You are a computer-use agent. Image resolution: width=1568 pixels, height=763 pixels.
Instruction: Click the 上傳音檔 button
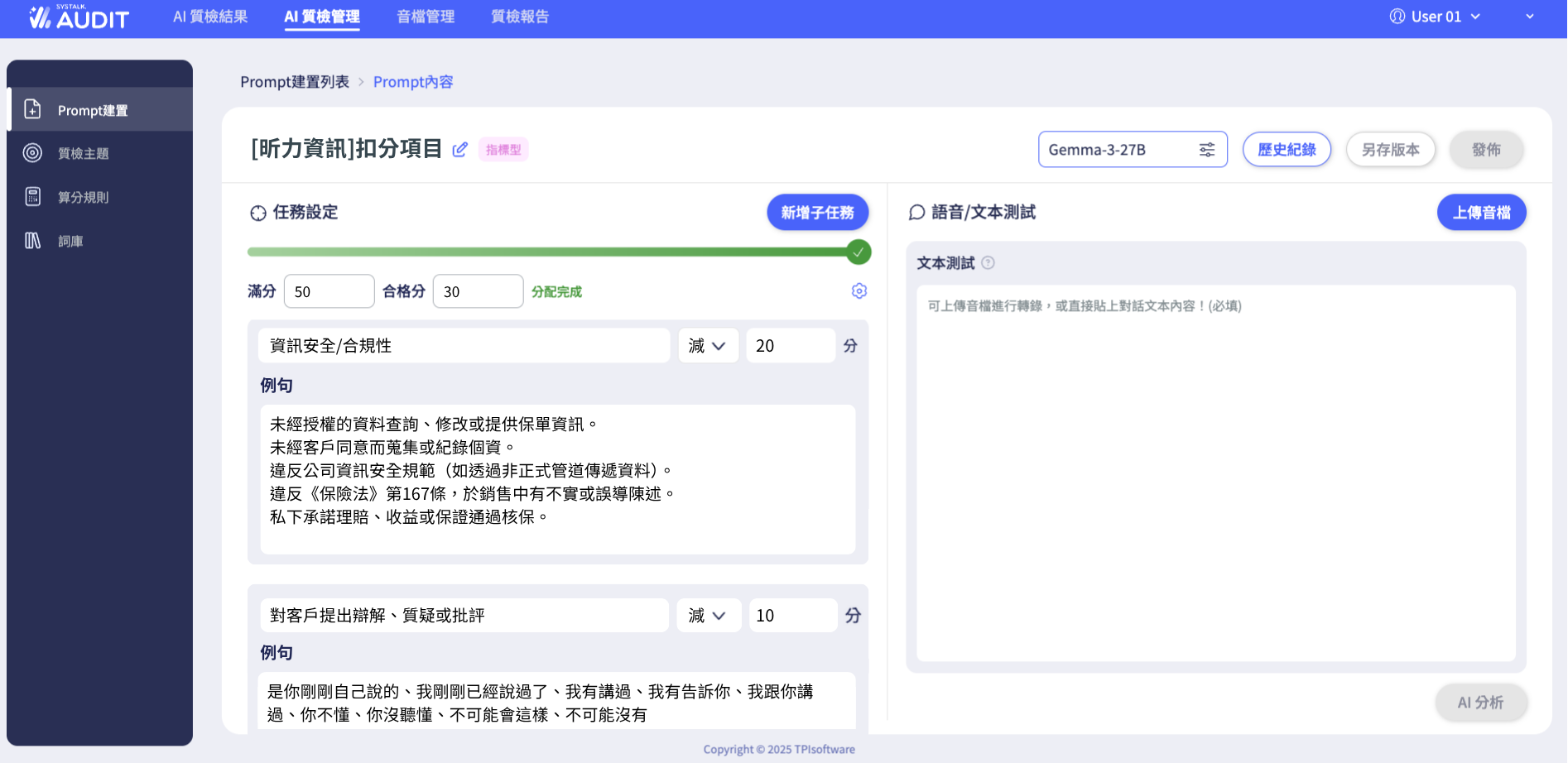click(x=1481, y=213)
